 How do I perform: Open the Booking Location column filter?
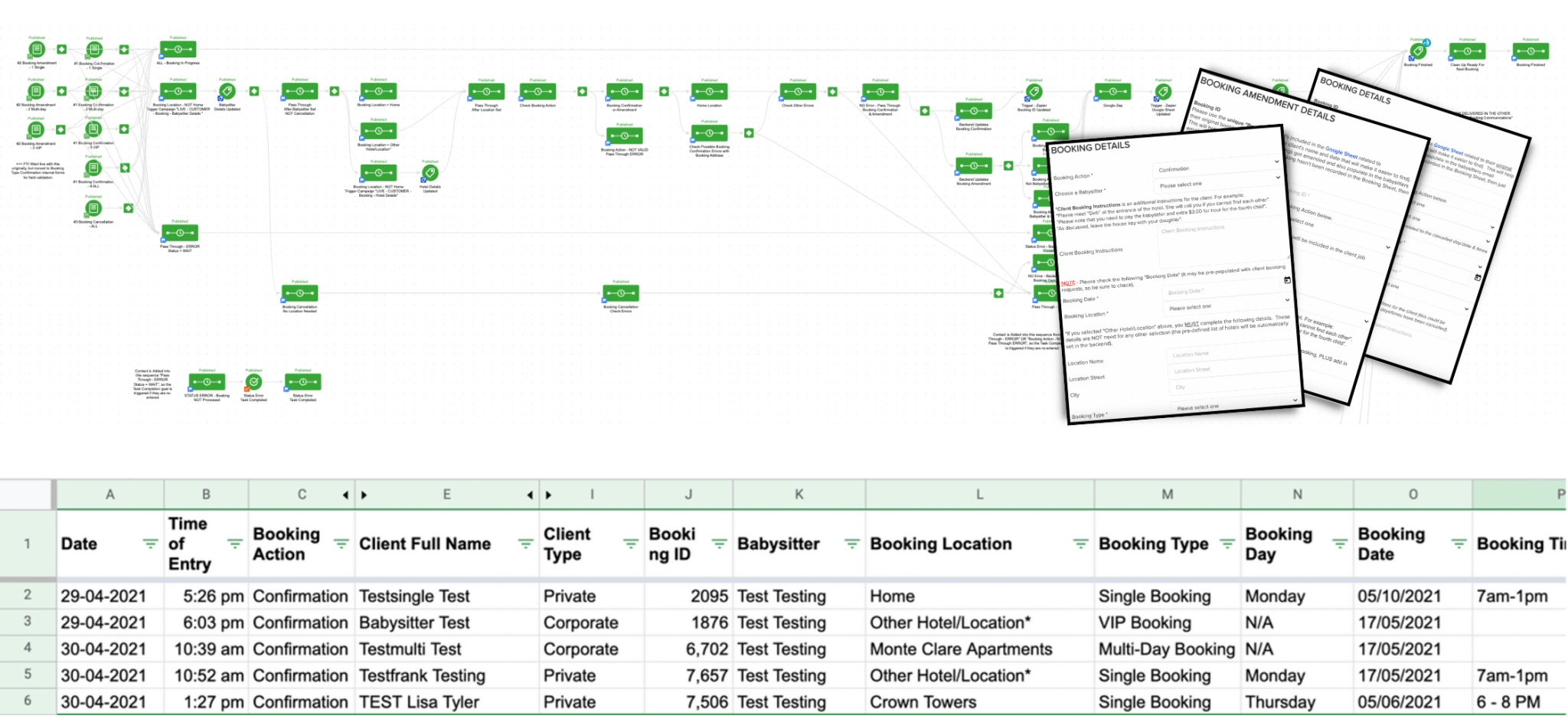tap(1080, 544)
